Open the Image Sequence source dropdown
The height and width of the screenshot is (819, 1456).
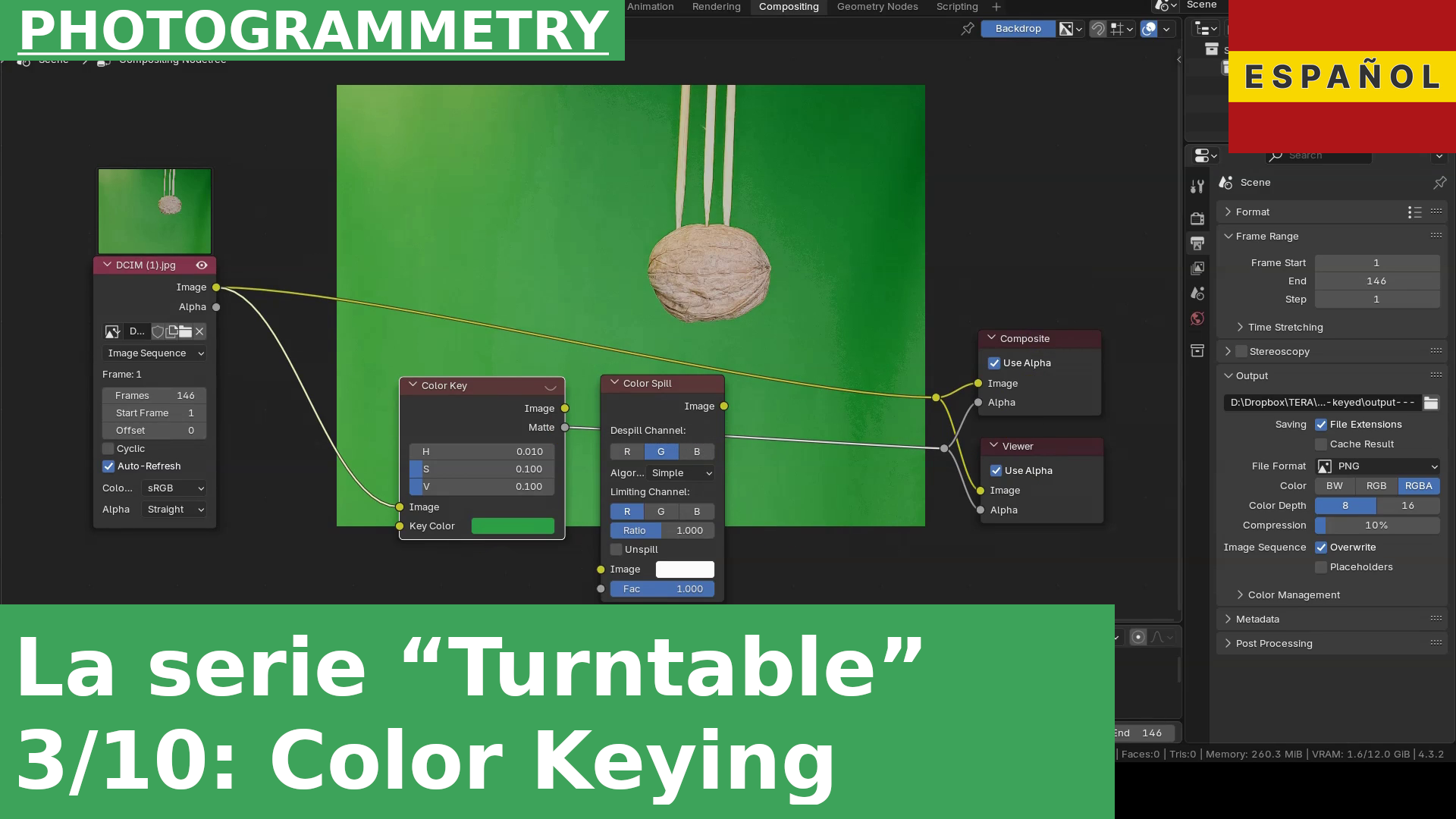(x=155, y=353)
